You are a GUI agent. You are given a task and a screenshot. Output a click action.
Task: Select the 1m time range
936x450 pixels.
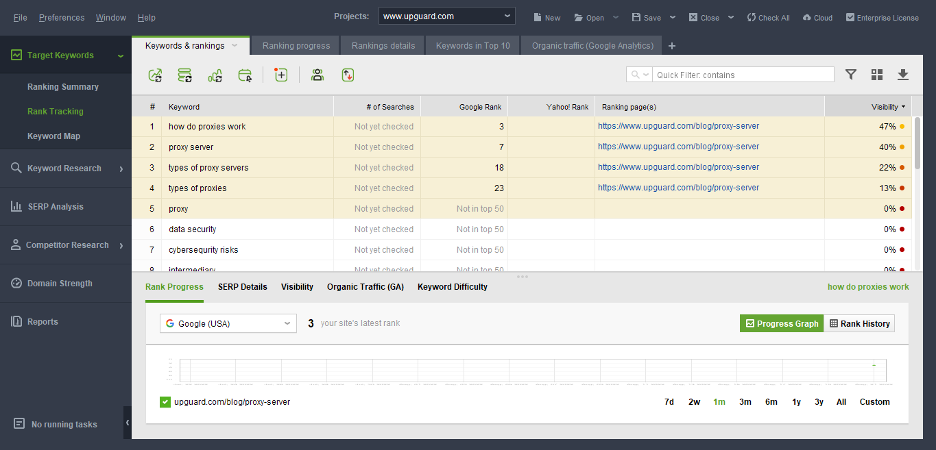pyautogui.click(x=719, y=402)
